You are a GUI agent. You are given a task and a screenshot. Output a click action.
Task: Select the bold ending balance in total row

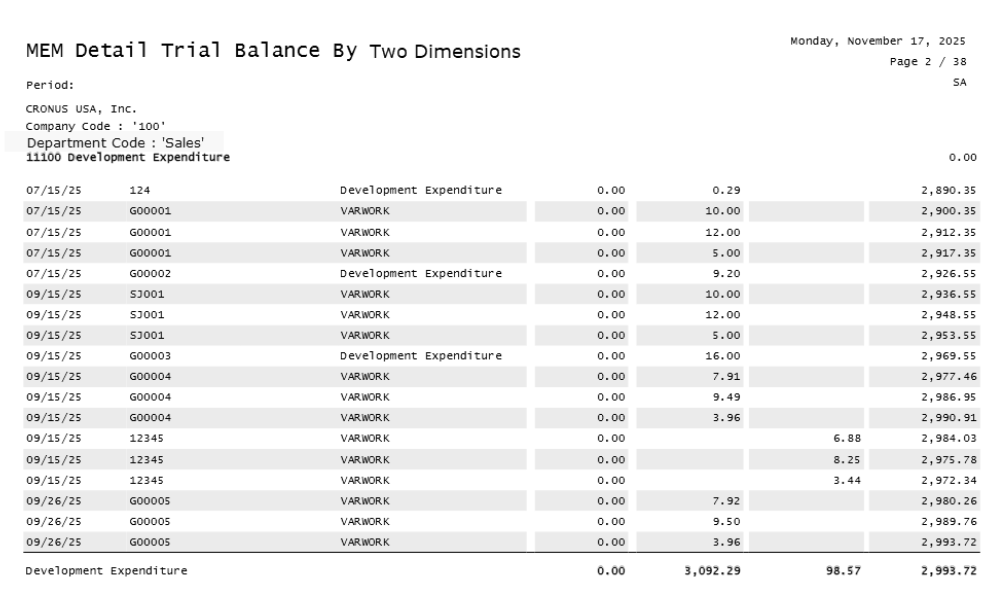949,571
